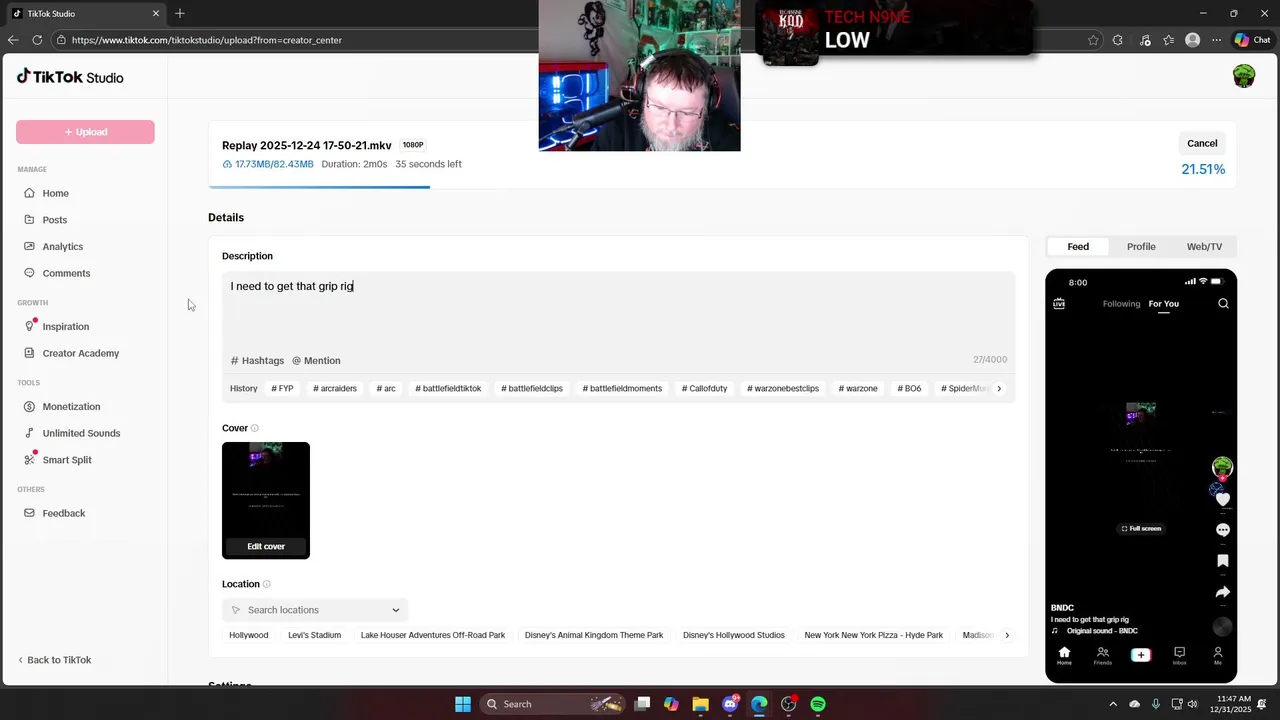Switch preview to the Profile tab
The height and width of the screenshot is (720, 1280).
pyautogui.click(x=1141, y=247)
